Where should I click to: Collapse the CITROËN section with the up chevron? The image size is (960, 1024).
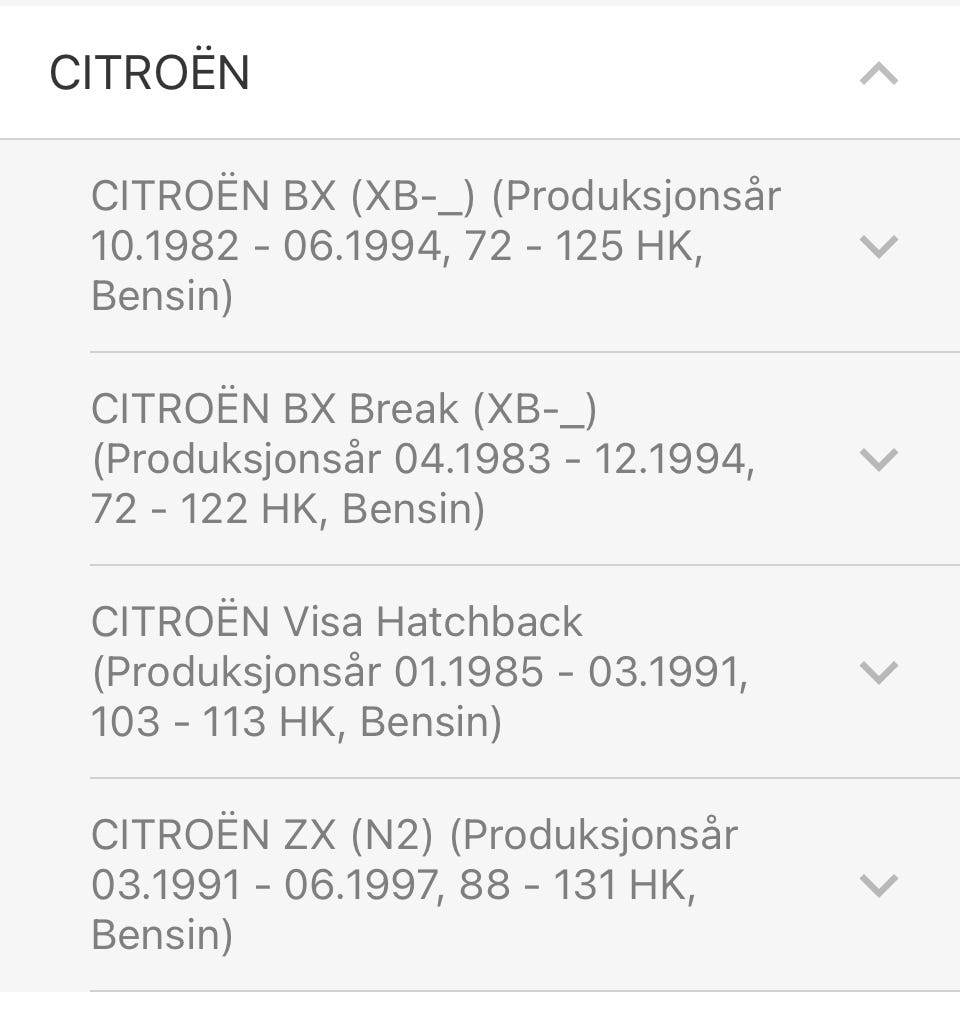878,73
